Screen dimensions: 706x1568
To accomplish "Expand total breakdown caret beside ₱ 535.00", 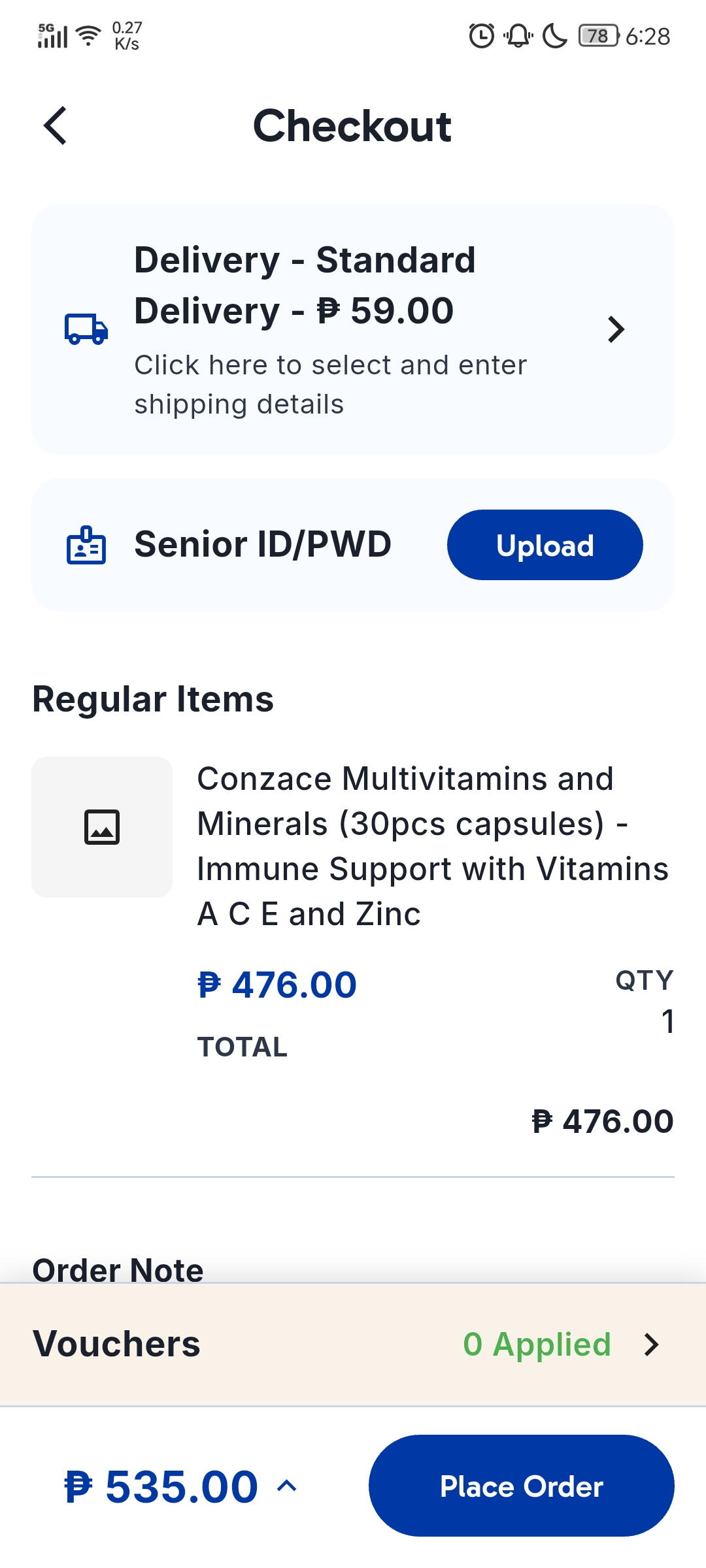I will click(x=287, y=1486).
